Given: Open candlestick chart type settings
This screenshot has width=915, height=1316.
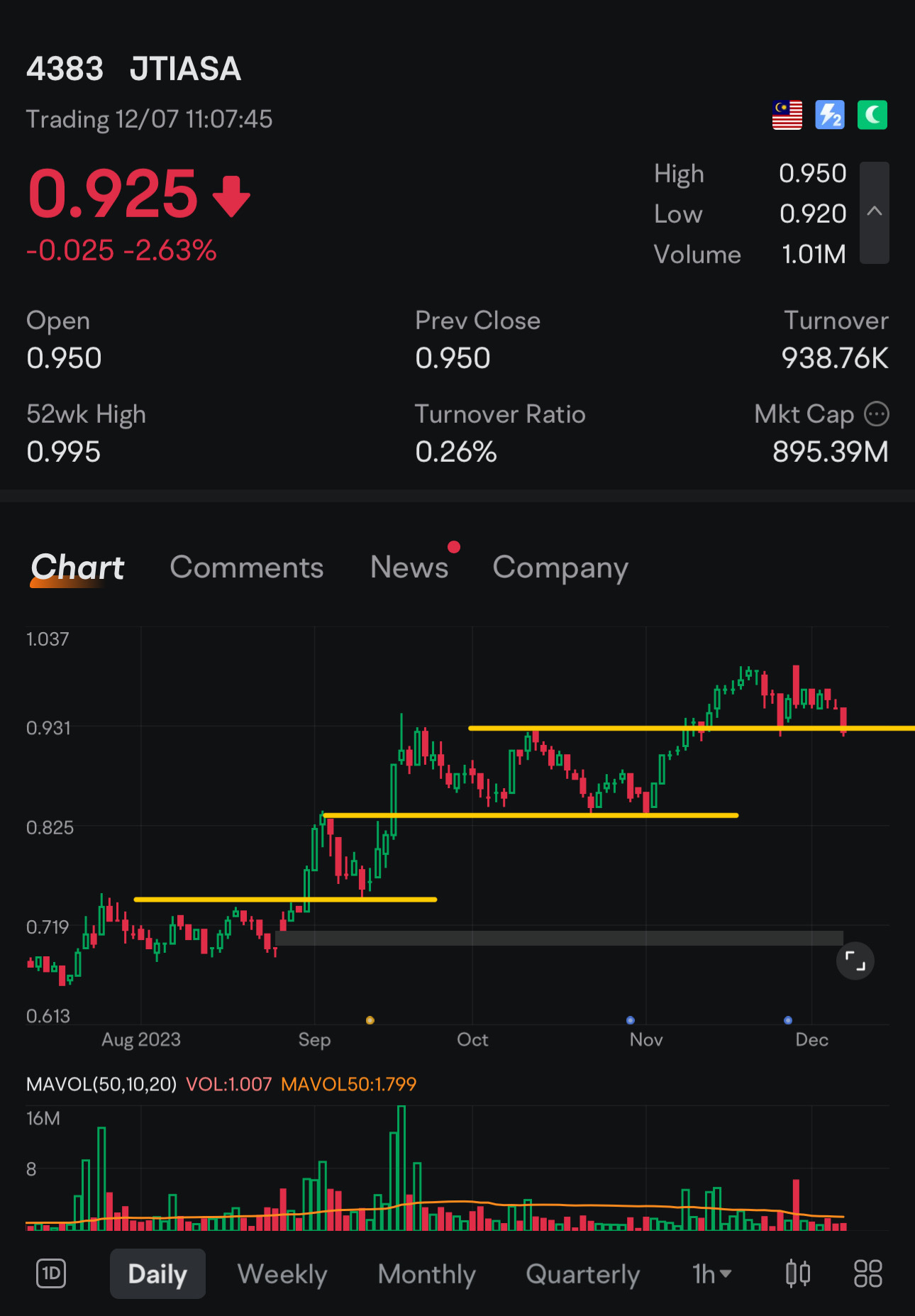Looking at the screenshot, I should (798, 1273).
